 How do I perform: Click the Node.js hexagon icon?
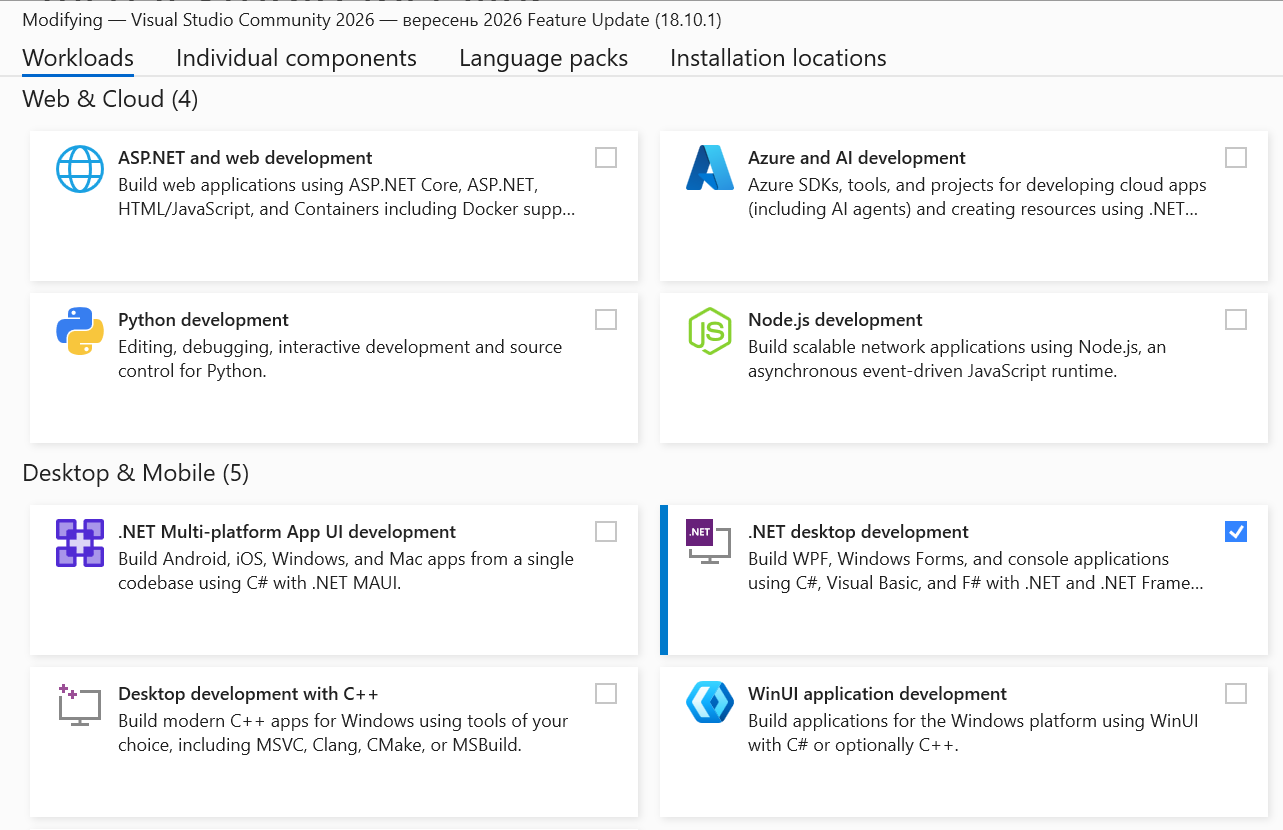coord(710,331)
